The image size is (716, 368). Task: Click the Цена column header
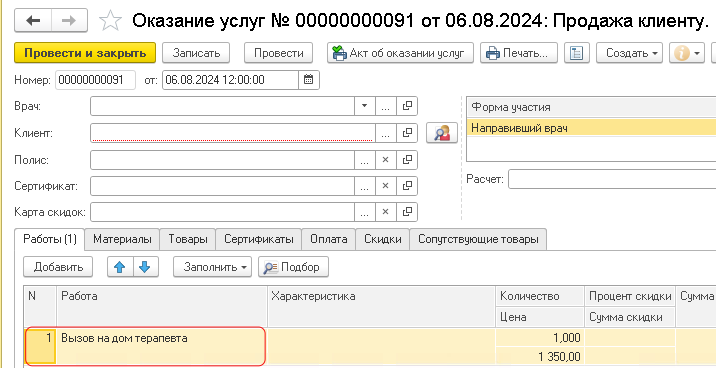point(540,316)
